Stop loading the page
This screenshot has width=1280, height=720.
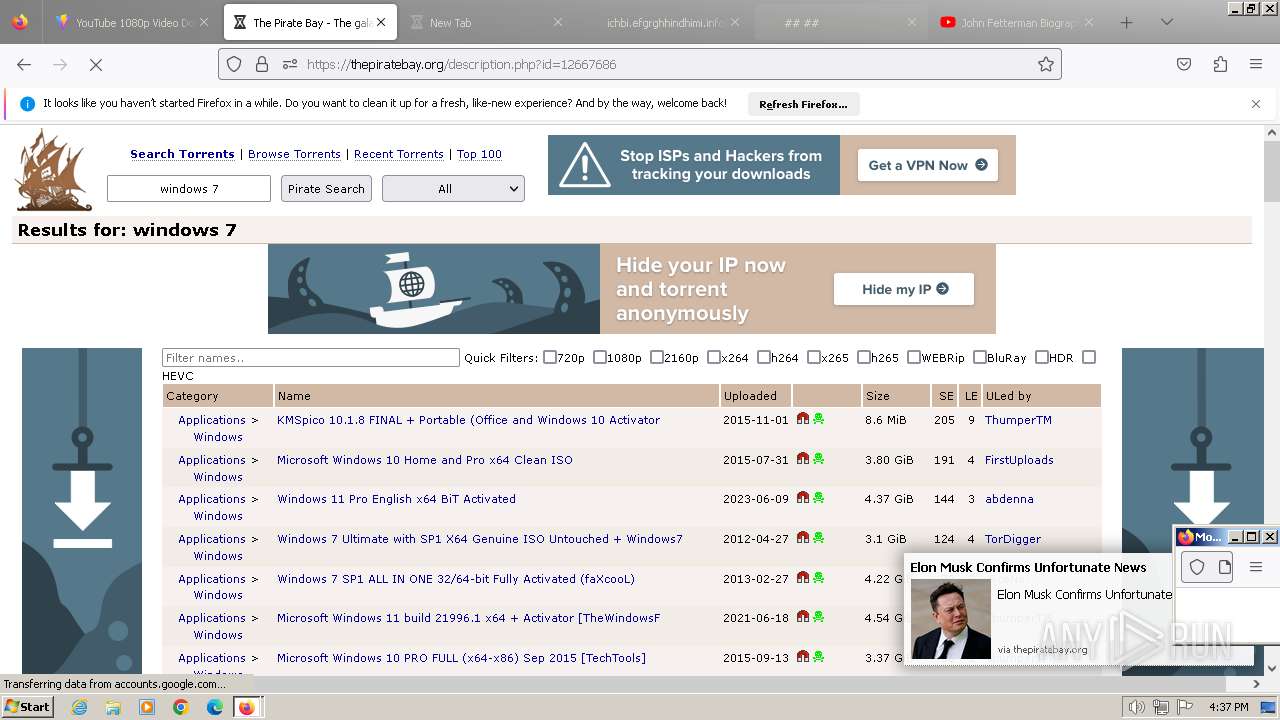coord(96,64)
